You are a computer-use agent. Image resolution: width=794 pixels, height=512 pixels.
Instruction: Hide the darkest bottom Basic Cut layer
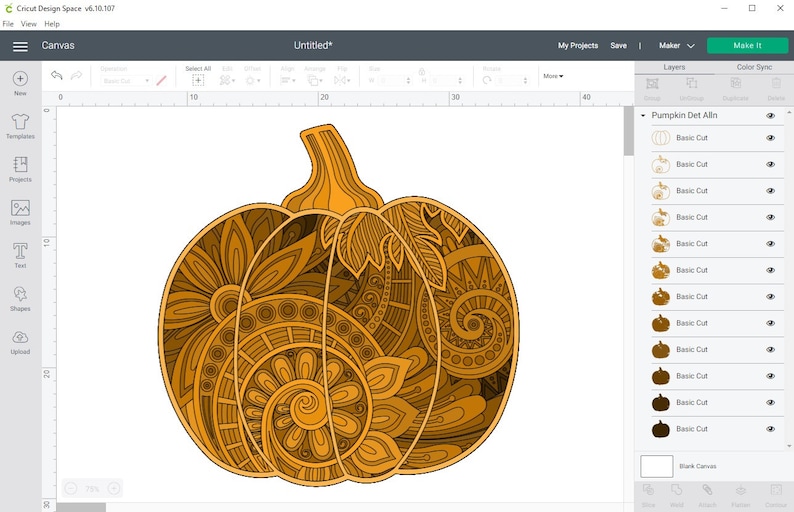click(x=770, y=429)
